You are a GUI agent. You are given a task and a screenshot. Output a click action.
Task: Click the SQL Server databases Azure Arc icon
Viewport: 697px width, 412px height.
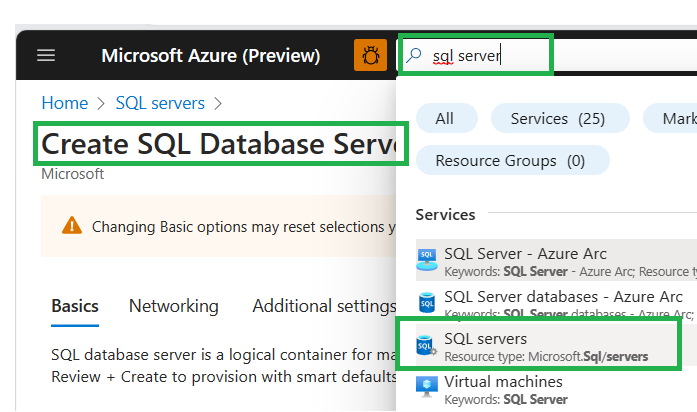point(427,303)
